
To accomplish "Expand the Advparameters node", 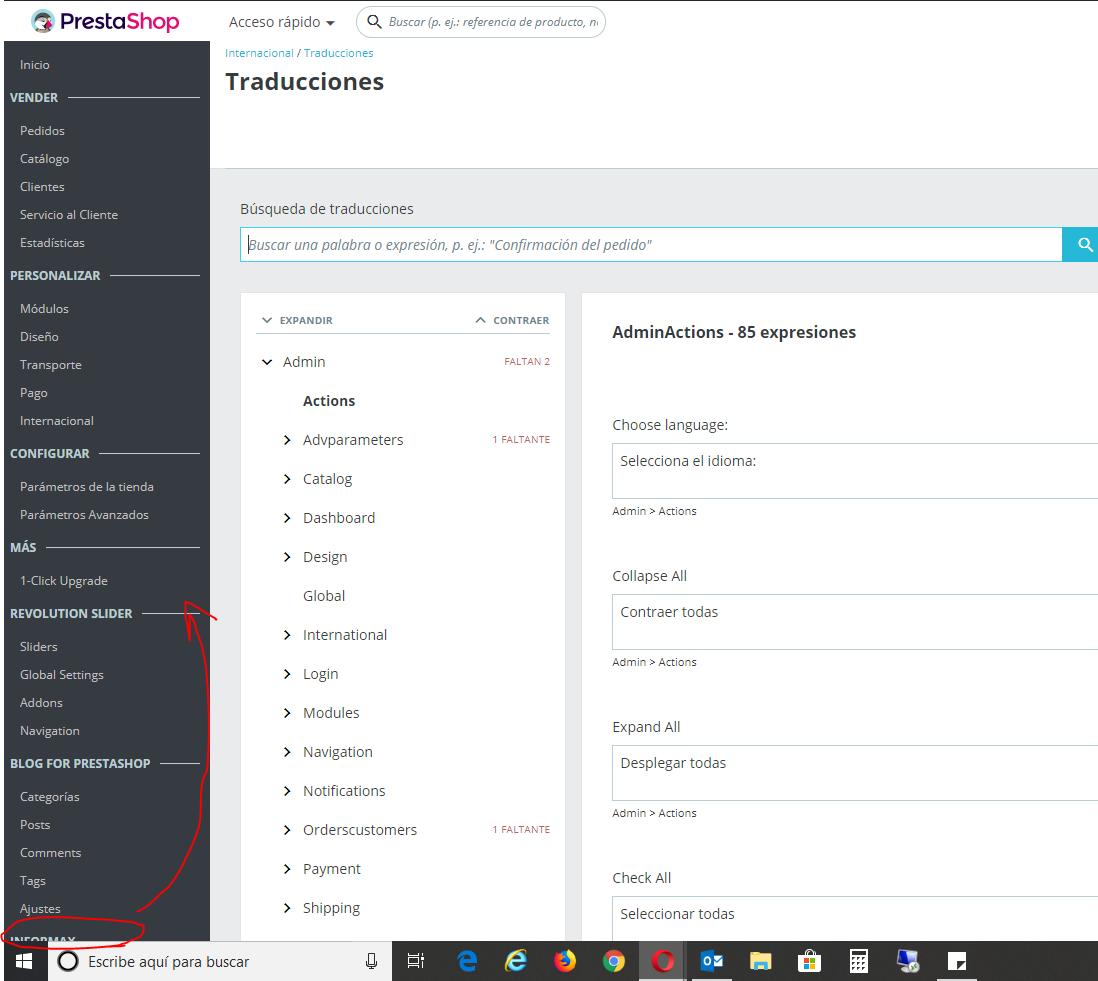I will pyautogui.click(x=287, y=440).
